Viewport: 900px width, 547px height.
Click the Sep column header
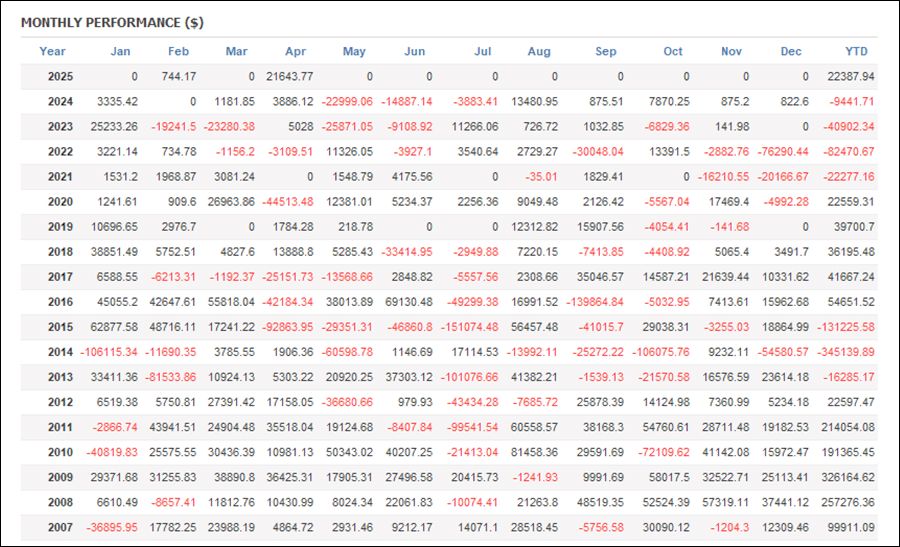tap(606, 51)
